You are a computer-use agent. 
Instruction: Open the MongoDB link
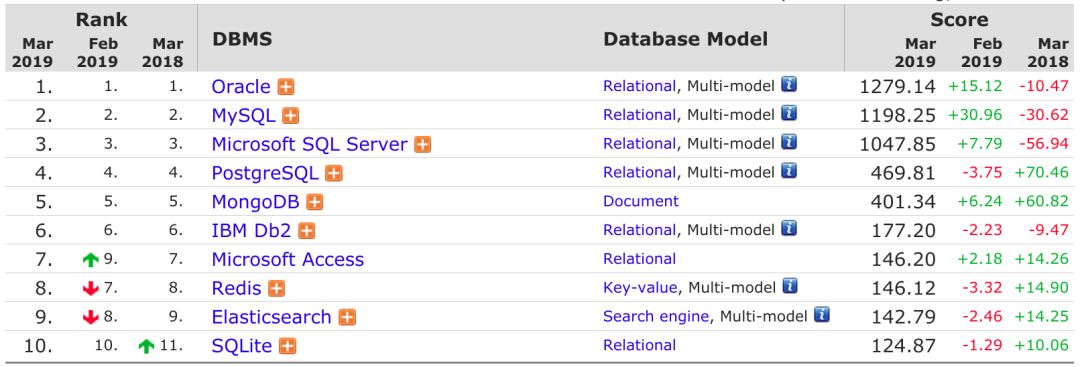[256, 202]
